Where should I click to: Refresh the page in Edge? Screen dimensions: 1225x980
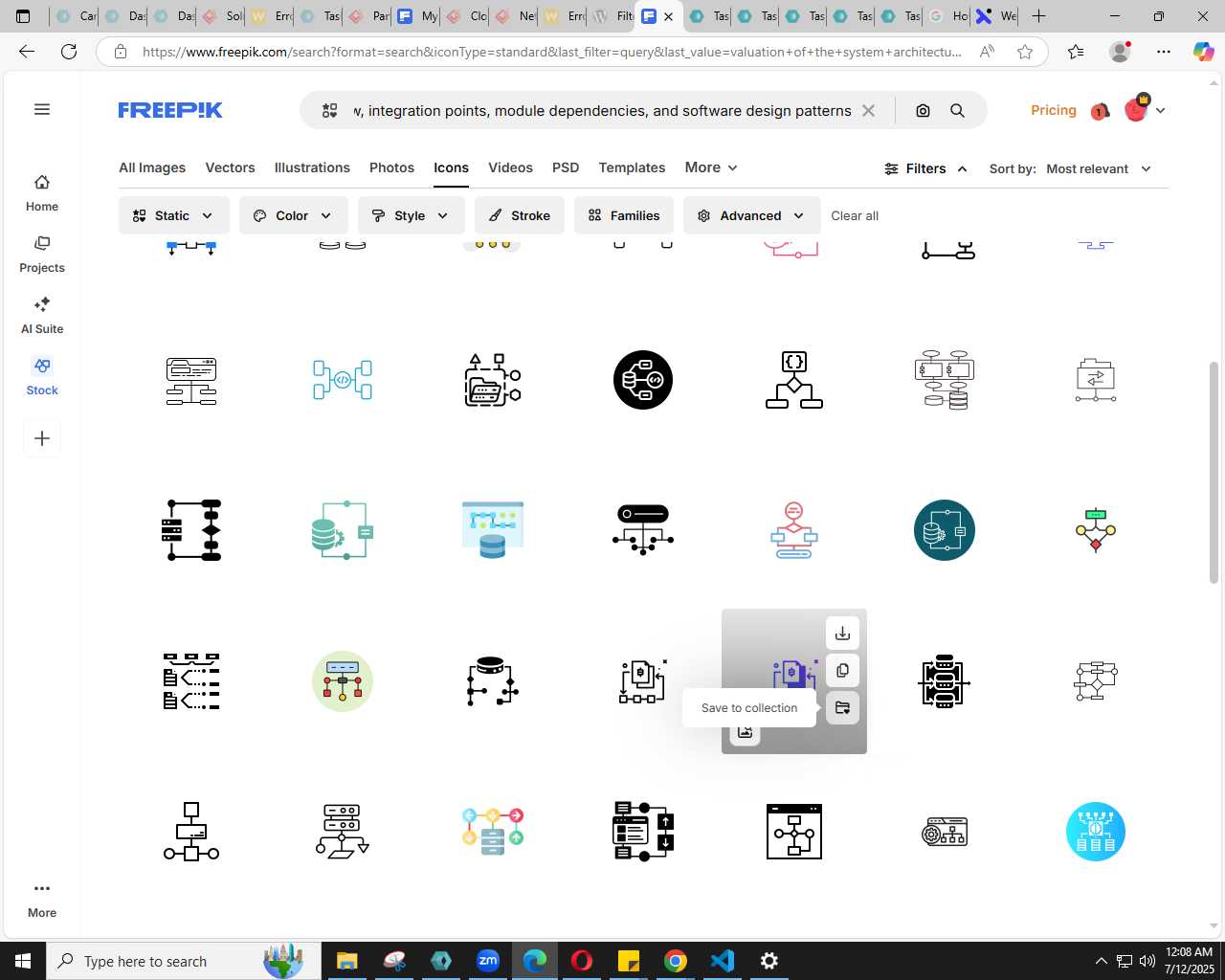69,52
